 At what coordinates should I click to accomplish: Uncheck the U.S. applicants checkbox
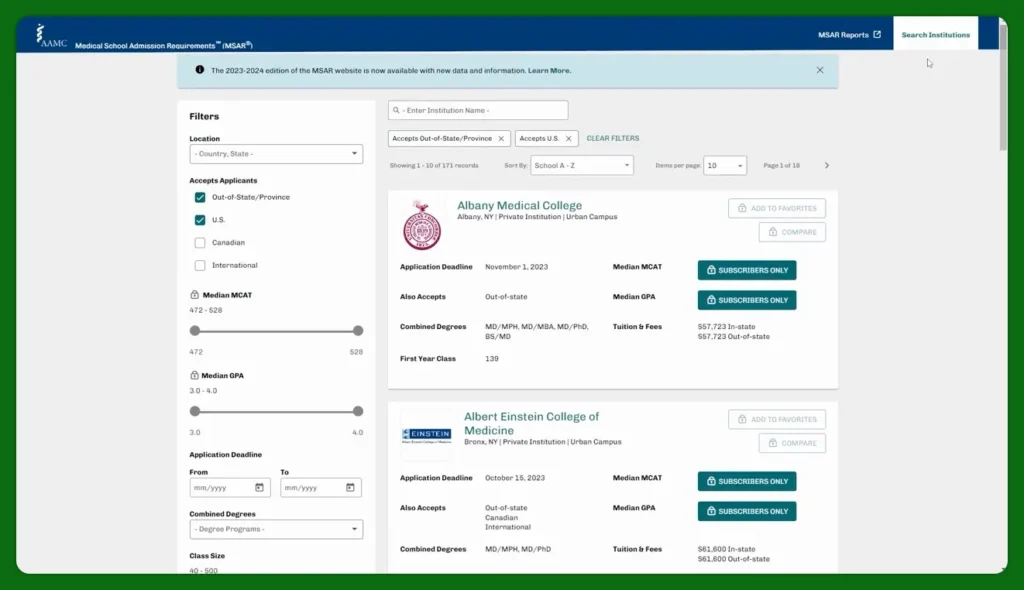coord(200,220)
